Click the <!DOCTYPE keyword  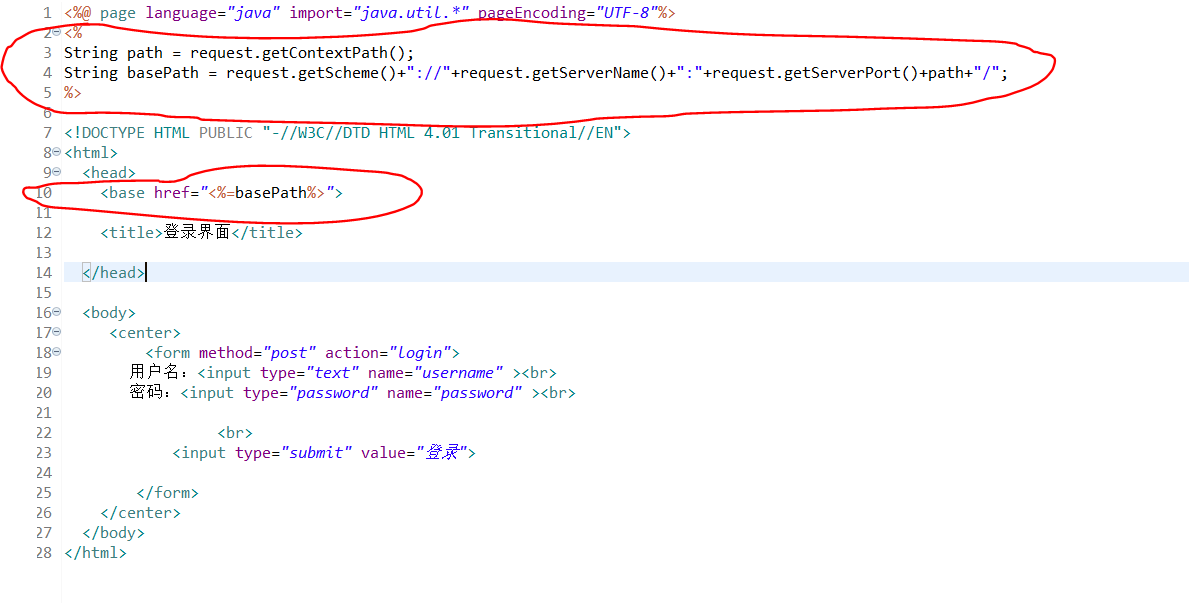click(105, 133)
